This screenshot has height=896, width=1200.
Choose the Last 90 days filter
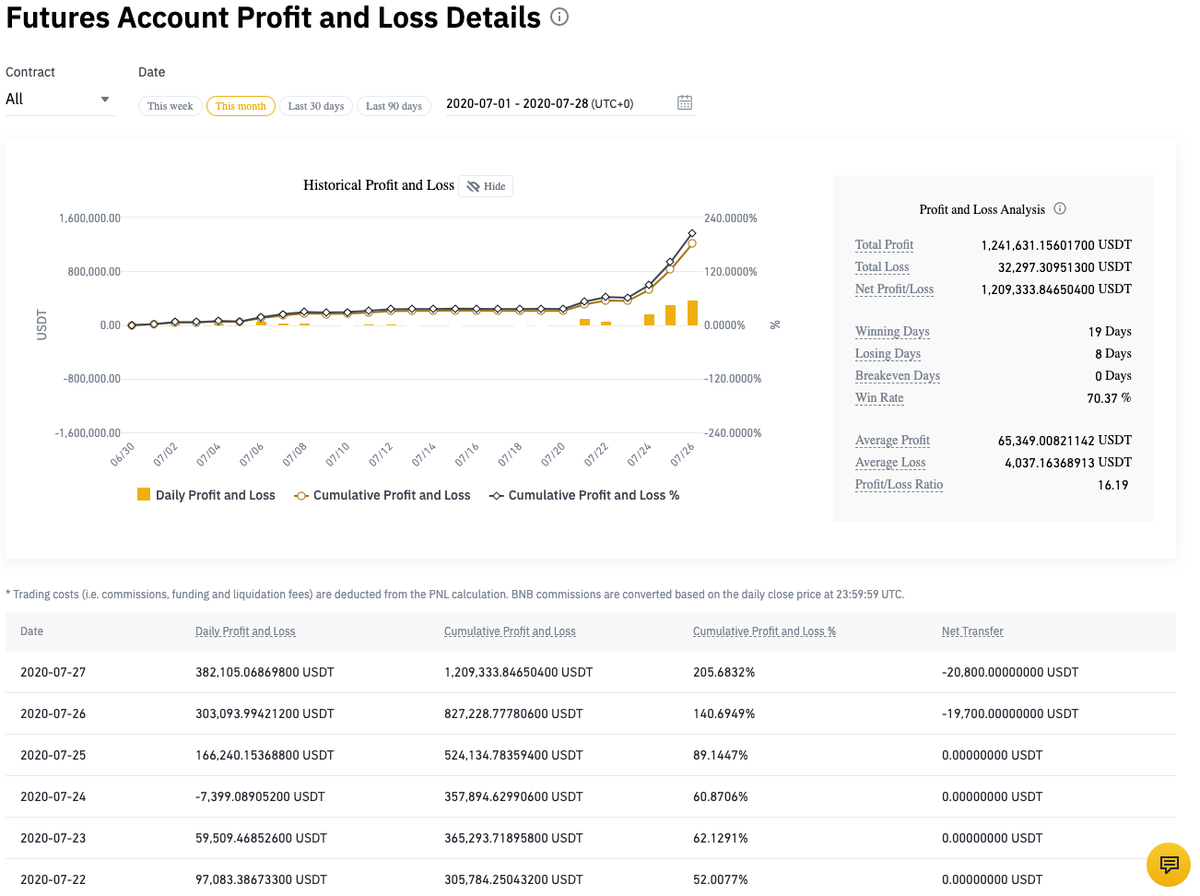tap(394, 106)
